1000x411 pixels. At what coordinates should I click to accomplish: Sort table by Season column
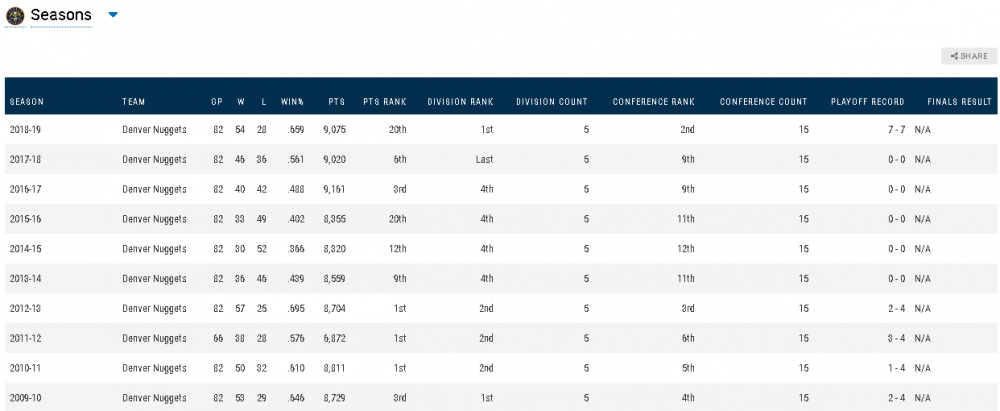click(x=27, y=102)
